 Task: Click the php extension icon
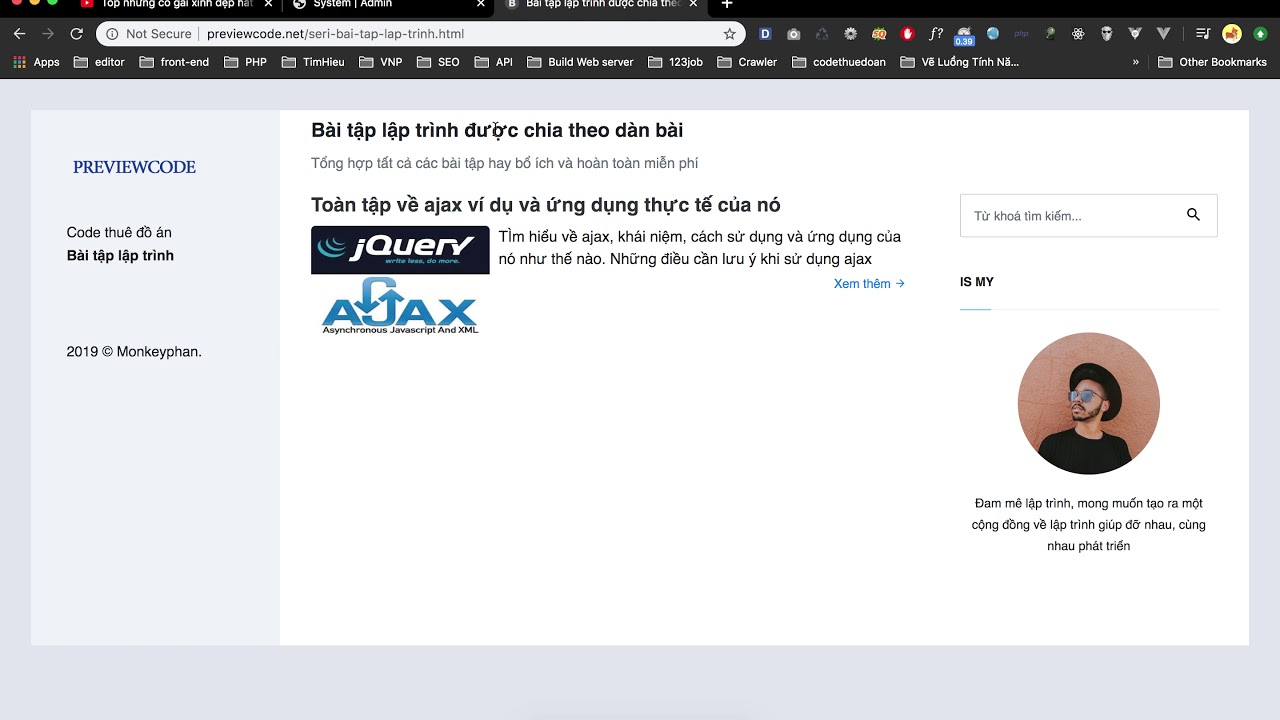coord(1021,34)
